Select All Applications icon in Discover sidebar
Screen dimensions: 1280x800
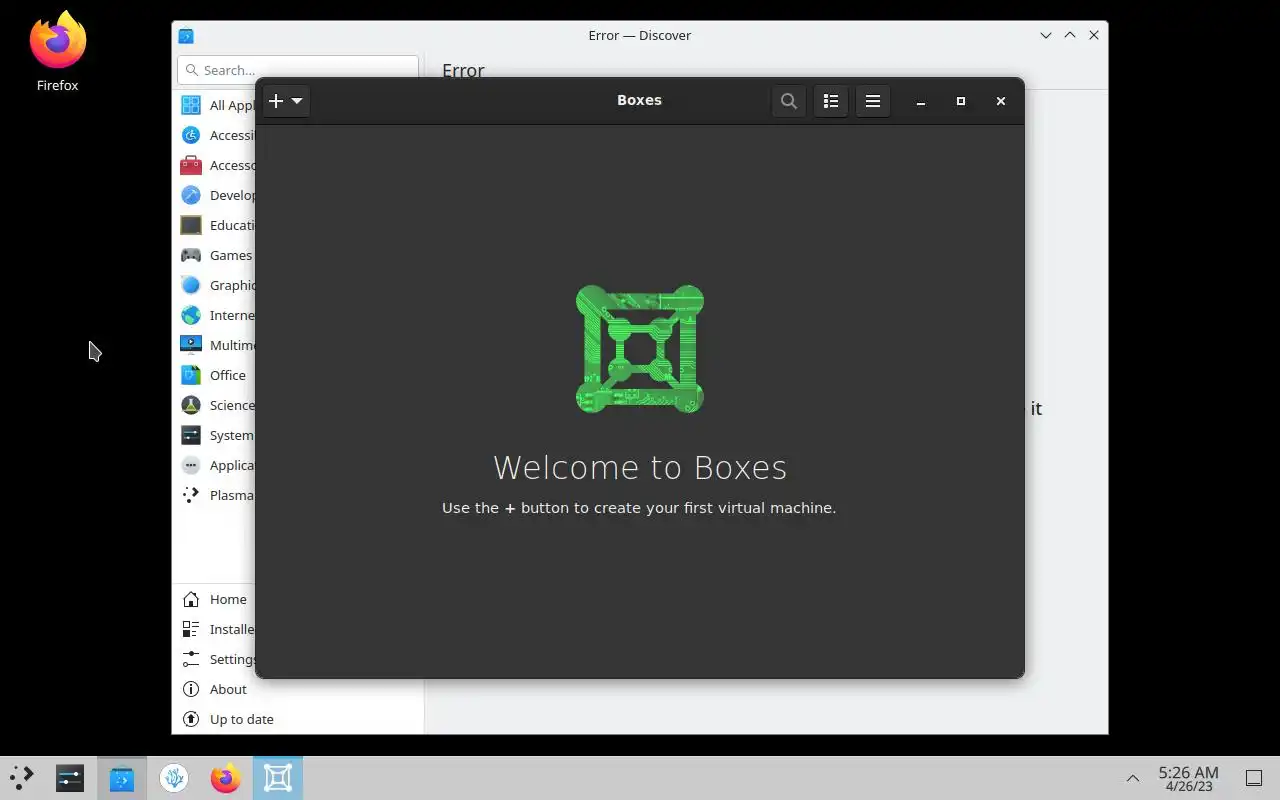click(x=191, y=105)
